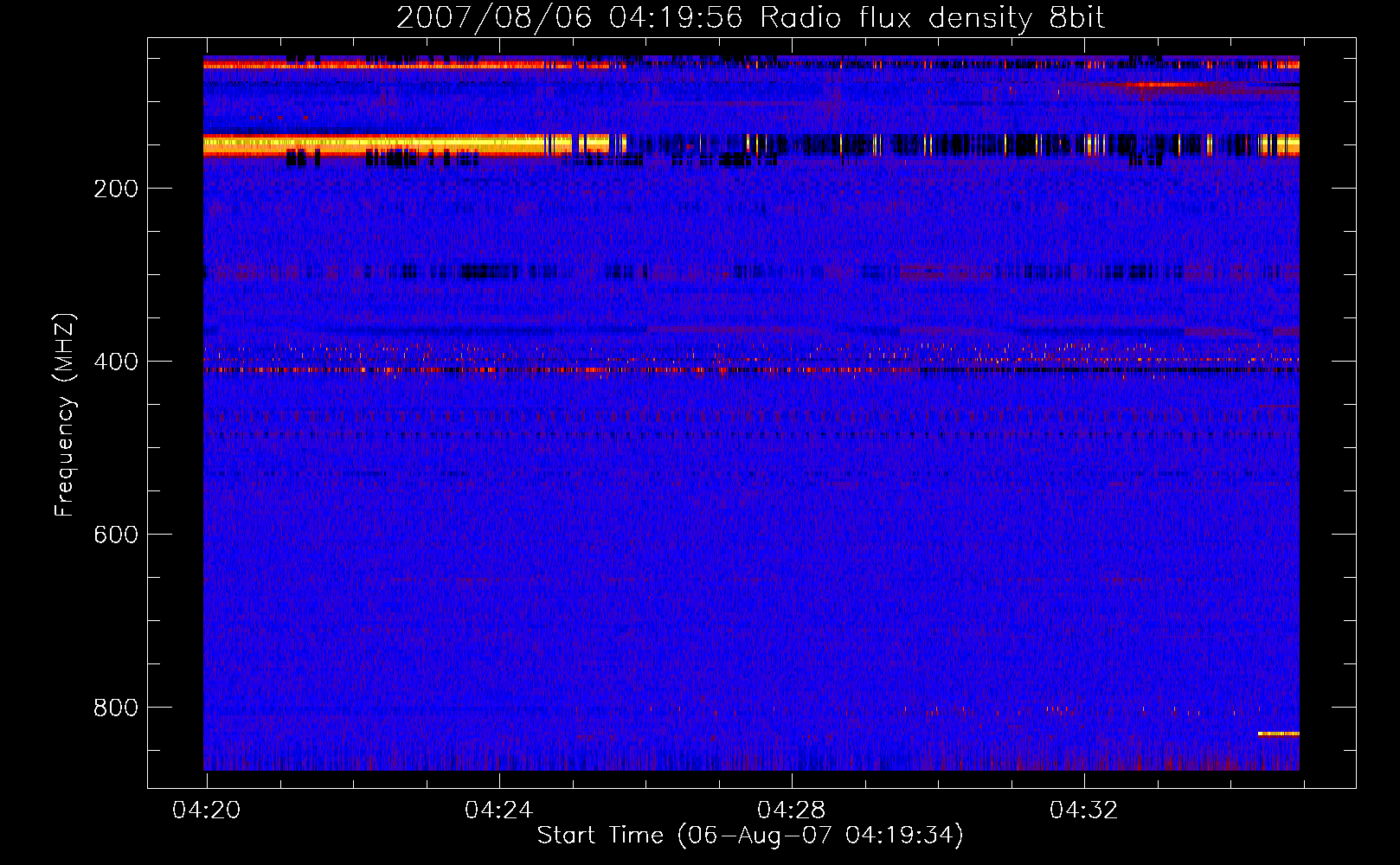The image size is (1400, 865).
Task: Click the 600 frequency tick label
Action: (x=116, y=535)
